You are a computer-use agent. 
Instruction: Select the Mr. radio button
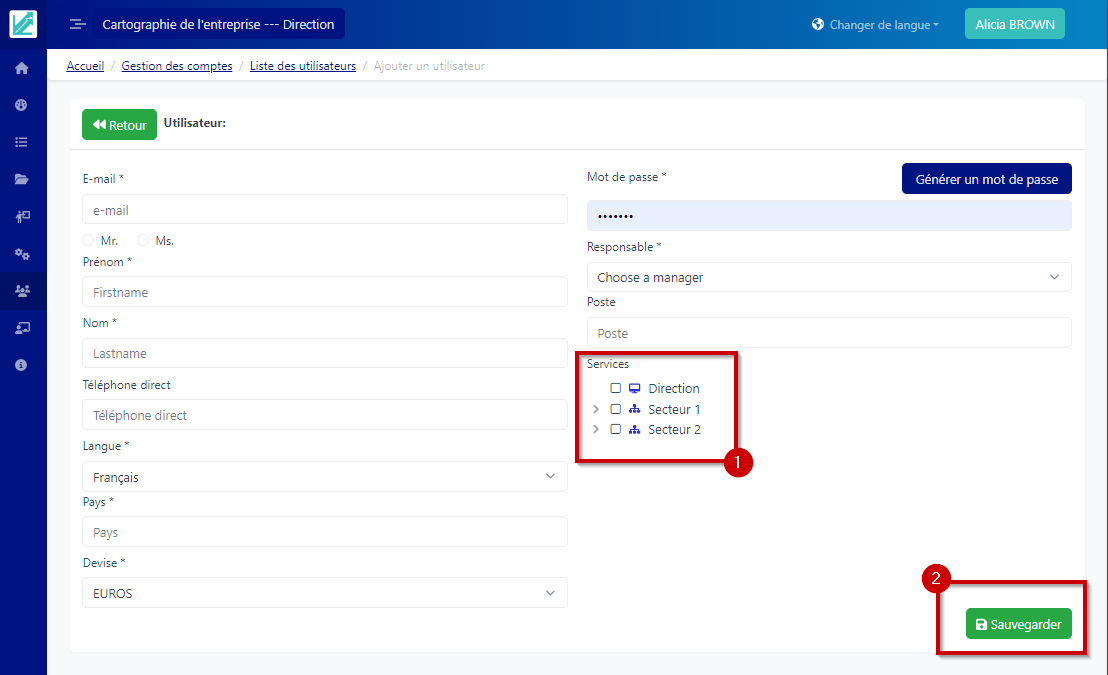tap(89, 241)
